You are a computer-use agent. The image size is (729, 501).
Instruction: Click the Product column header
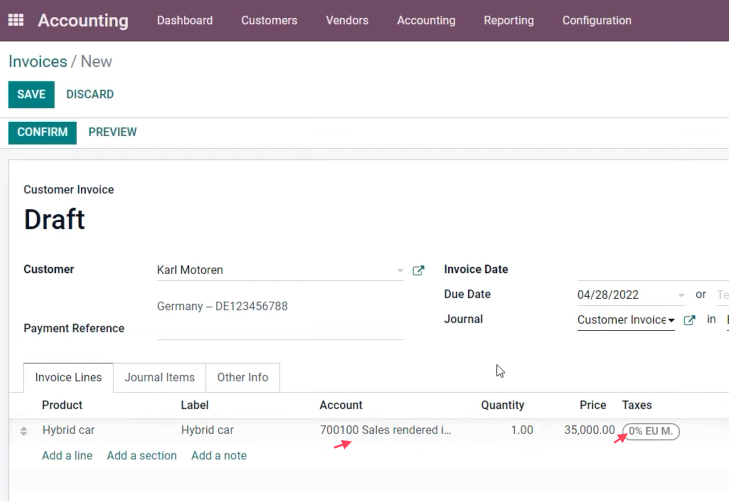[62, 405]
